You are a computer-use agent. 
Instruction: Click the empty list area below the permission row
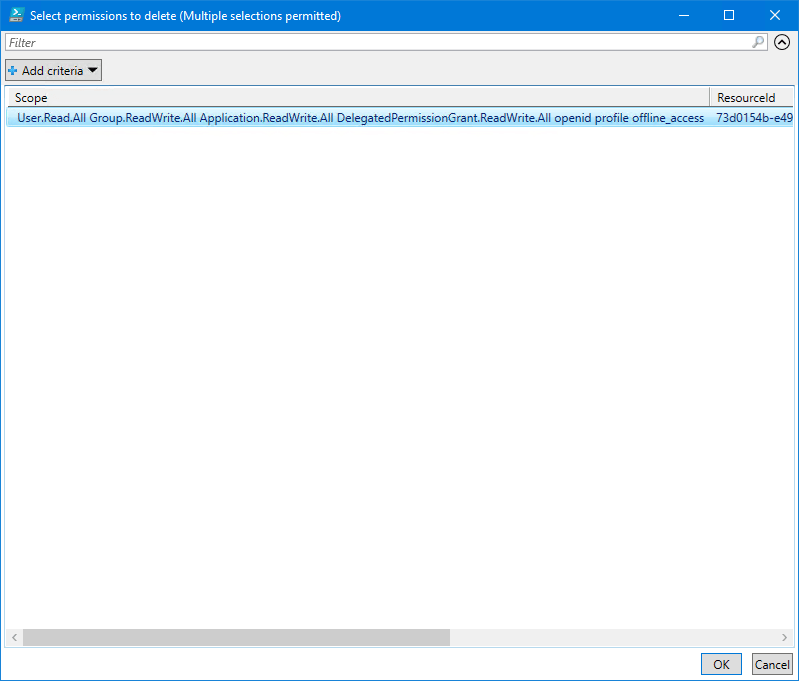coord(400,380)
